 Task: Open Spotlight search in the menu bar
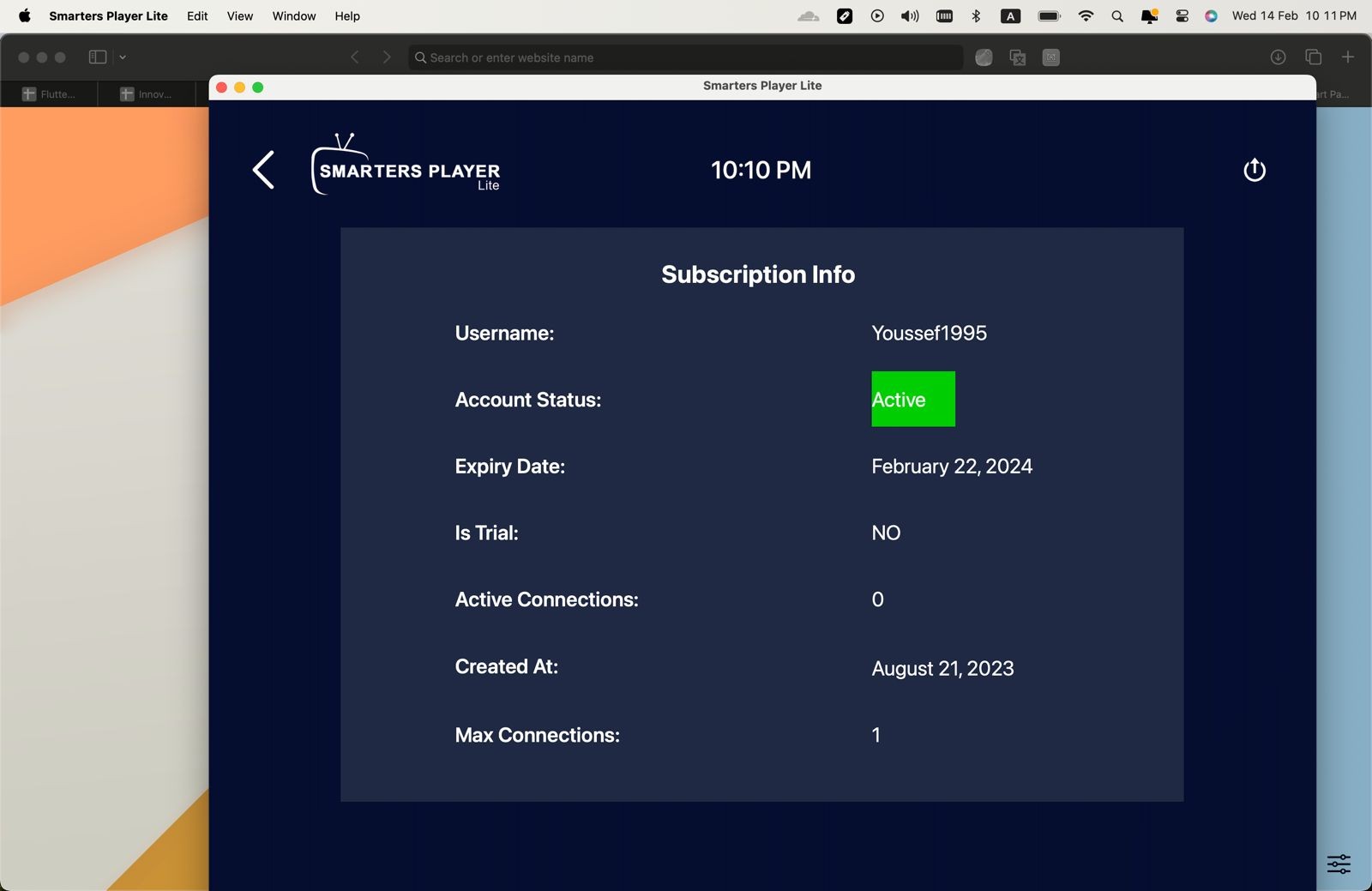tap(1116, 16)
